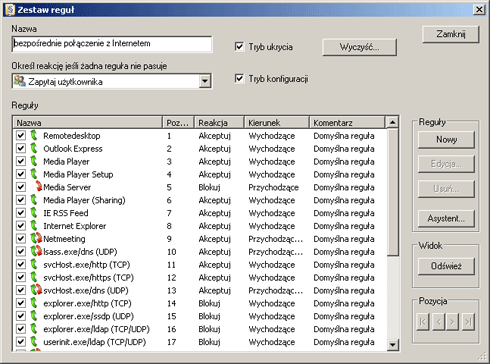Click the user icon in Zapytaj użytkownika combo
This screenshot has height=364, width=490.
click(x=20, y=81)
